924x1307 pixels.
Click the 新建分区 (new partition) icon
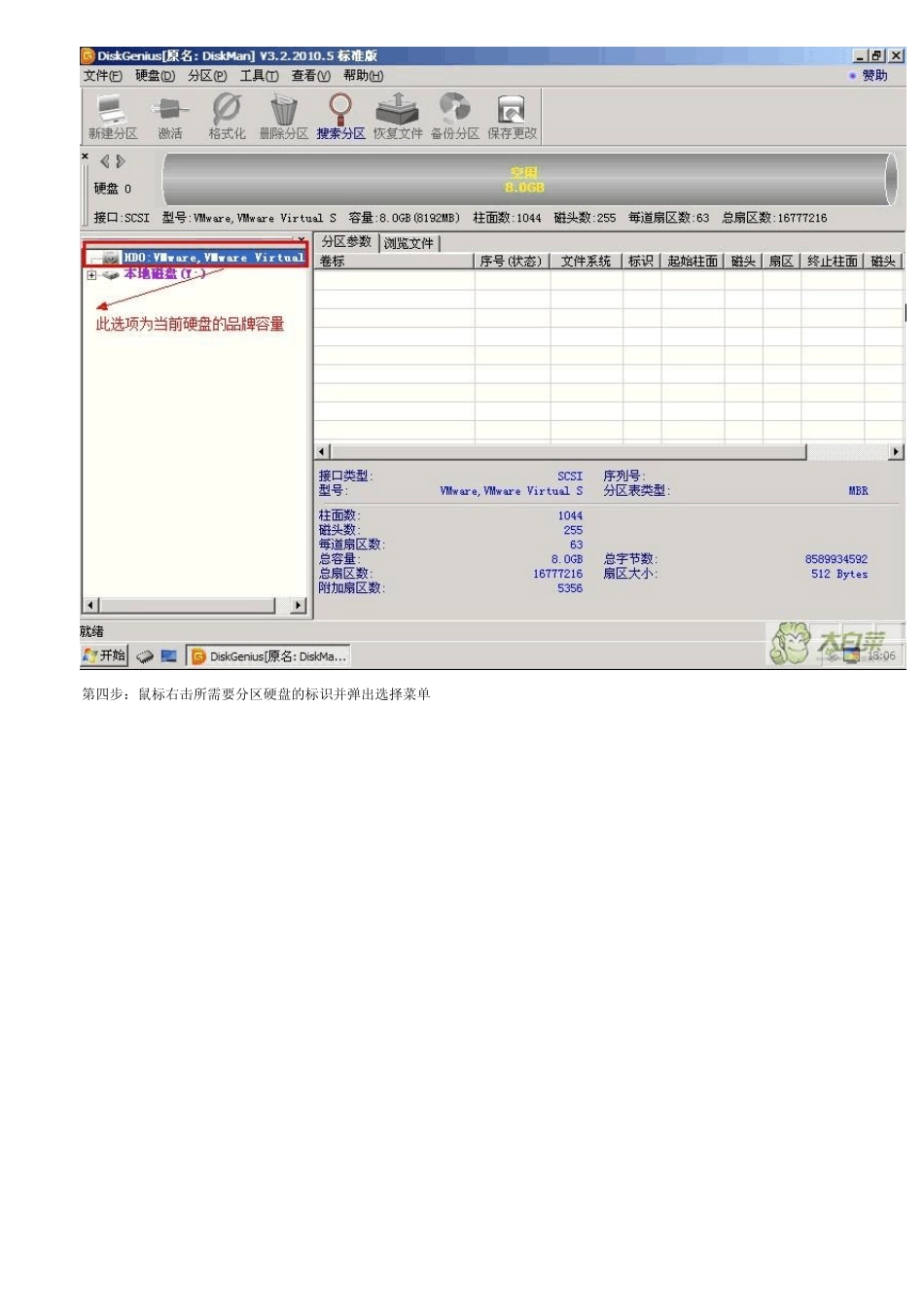coord(111,108)
